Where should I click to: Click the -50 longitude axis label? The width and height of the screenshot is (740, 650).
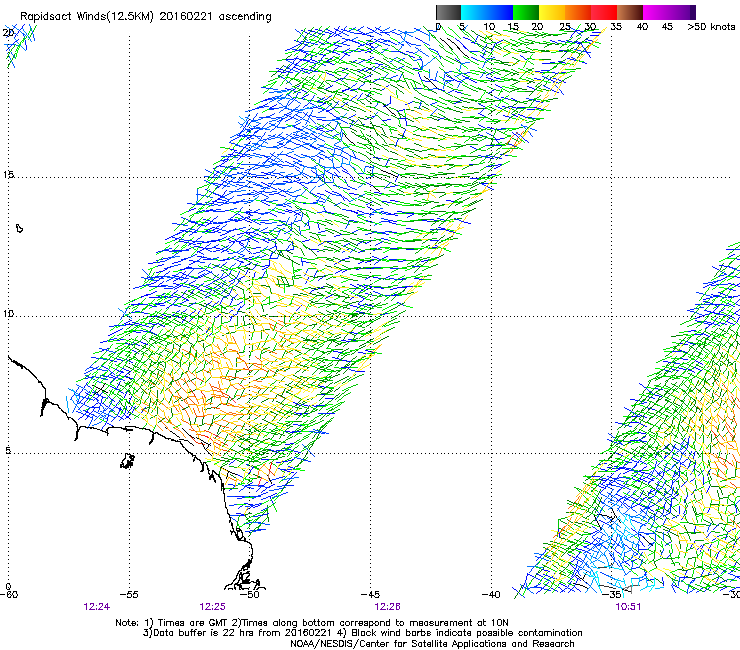tap(250, 595)
